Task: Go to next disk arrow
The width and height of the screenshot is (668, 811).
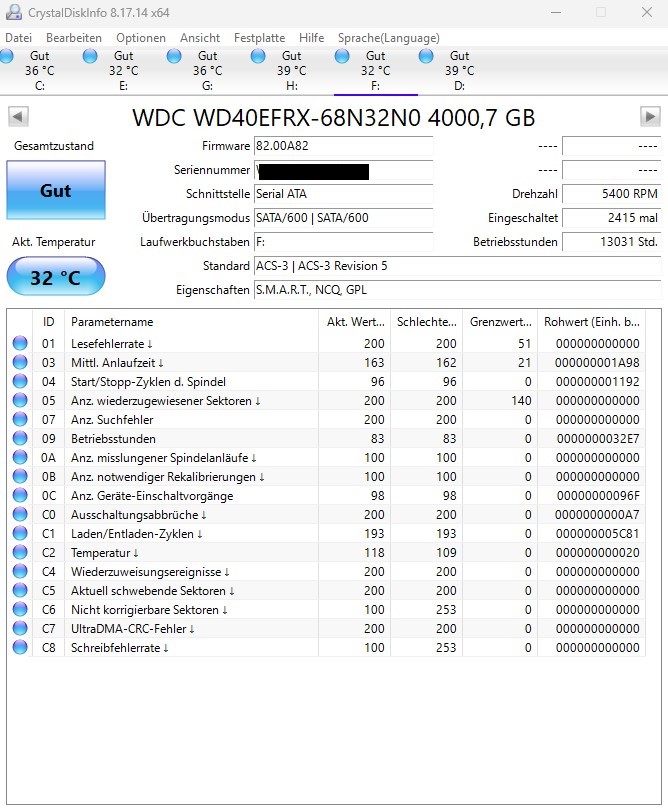Action: point(650,116)
